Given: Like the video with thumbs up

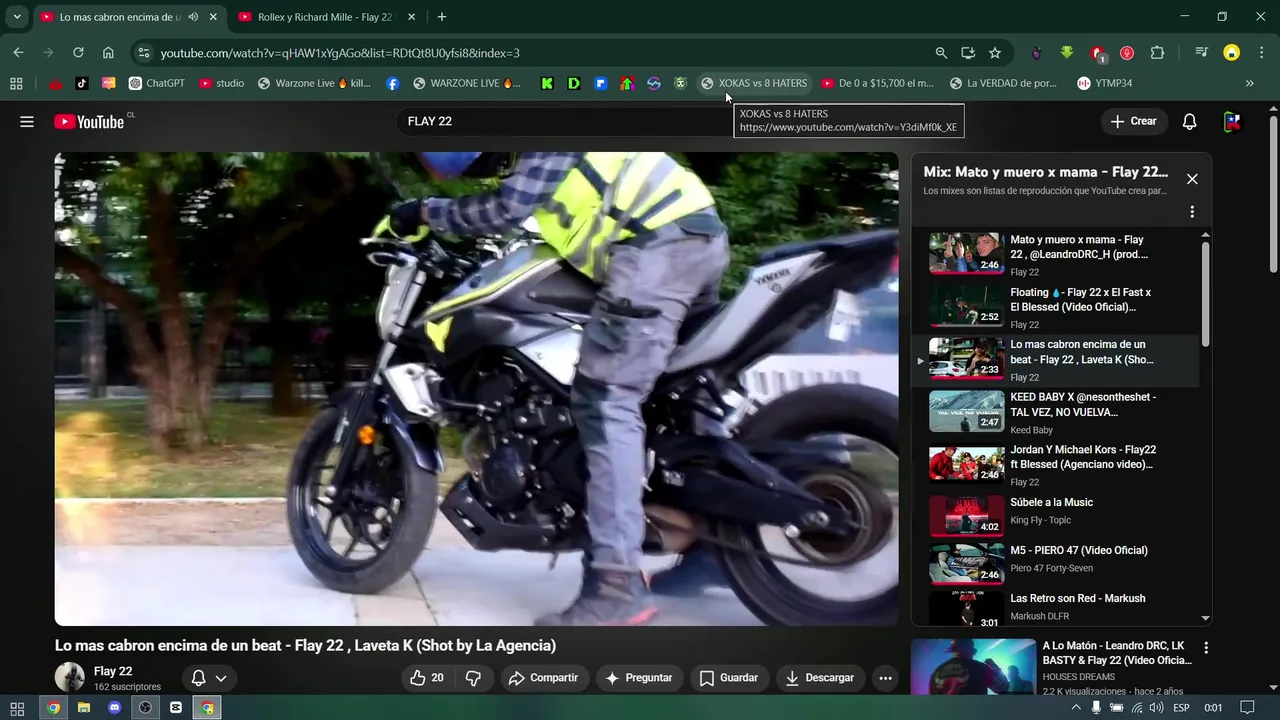Looking at the screenshot, I should (426, 678).
